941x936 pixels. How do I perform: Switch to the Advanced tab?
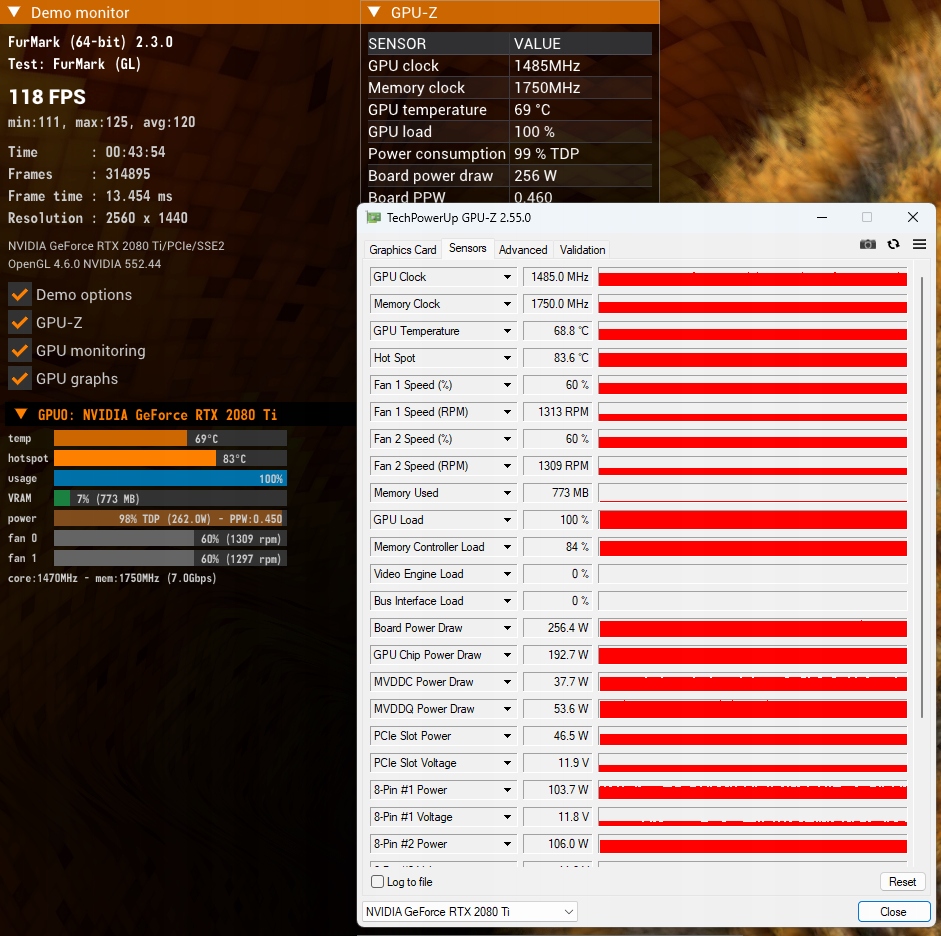[523, 250]
